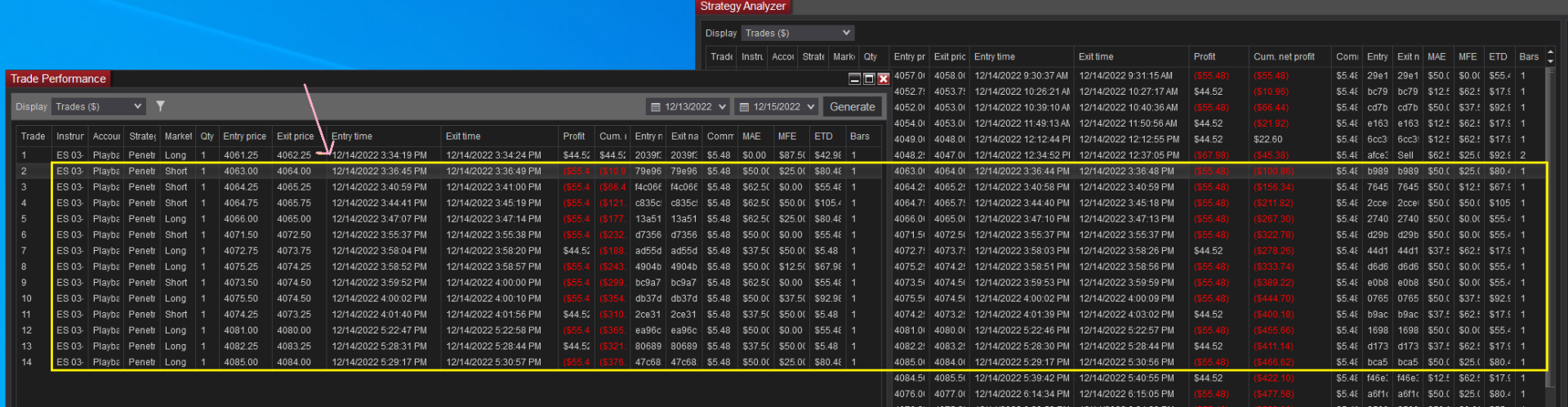
Task: Click entry time 12/14/2022 3:34:19 PM
Action: (x=379, y=155)
